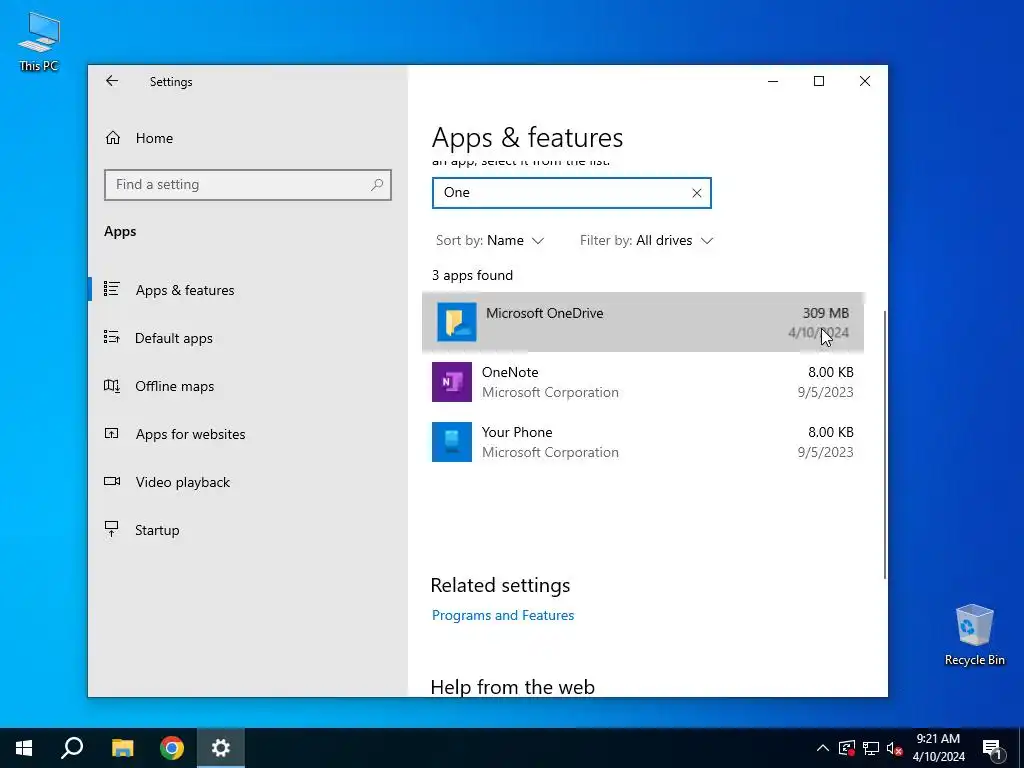Image resolution: width=1024 pixels, height=768 pixels.
Task: Click the Default apps sidebar icon
Action: [x=112, y=337]
